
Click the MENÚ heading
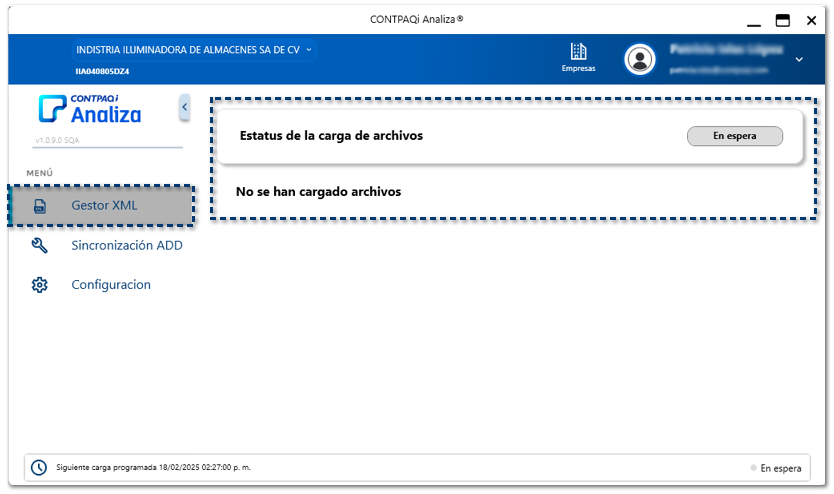(x=40, y=173)
